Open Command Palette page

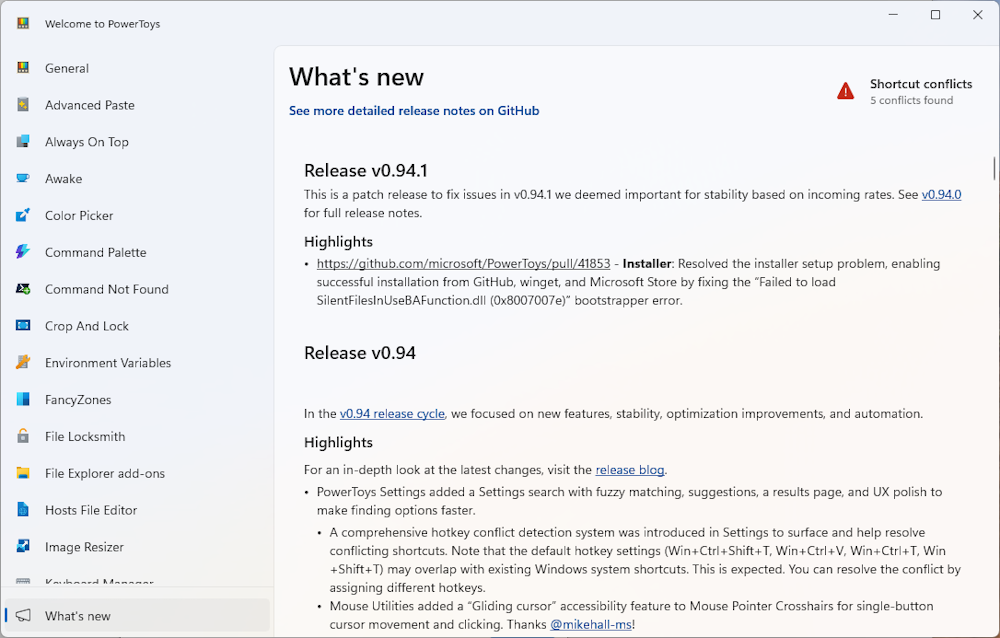pos(137,252)
